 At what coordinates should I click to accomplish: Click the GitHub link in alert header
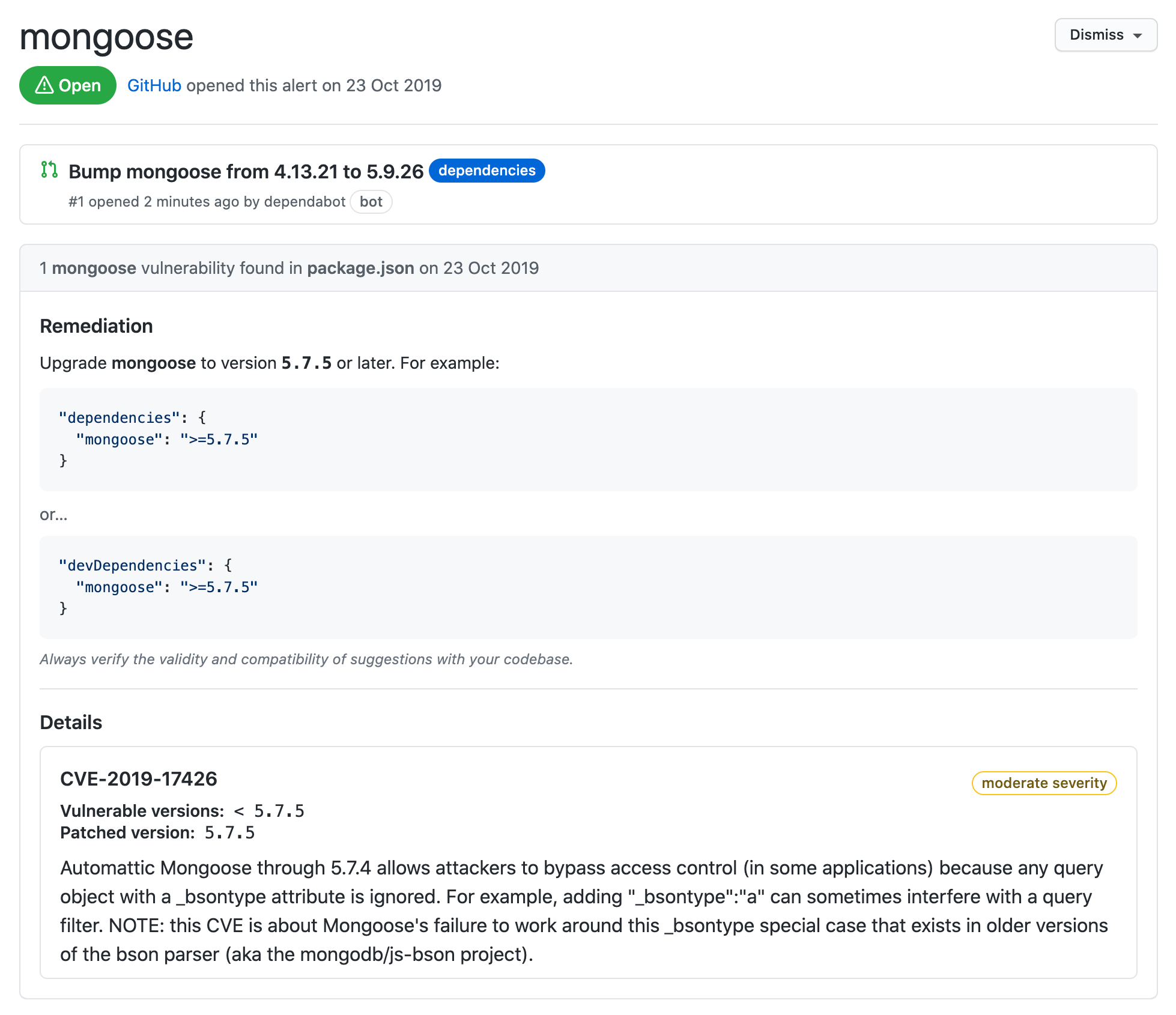pos(154,85)
